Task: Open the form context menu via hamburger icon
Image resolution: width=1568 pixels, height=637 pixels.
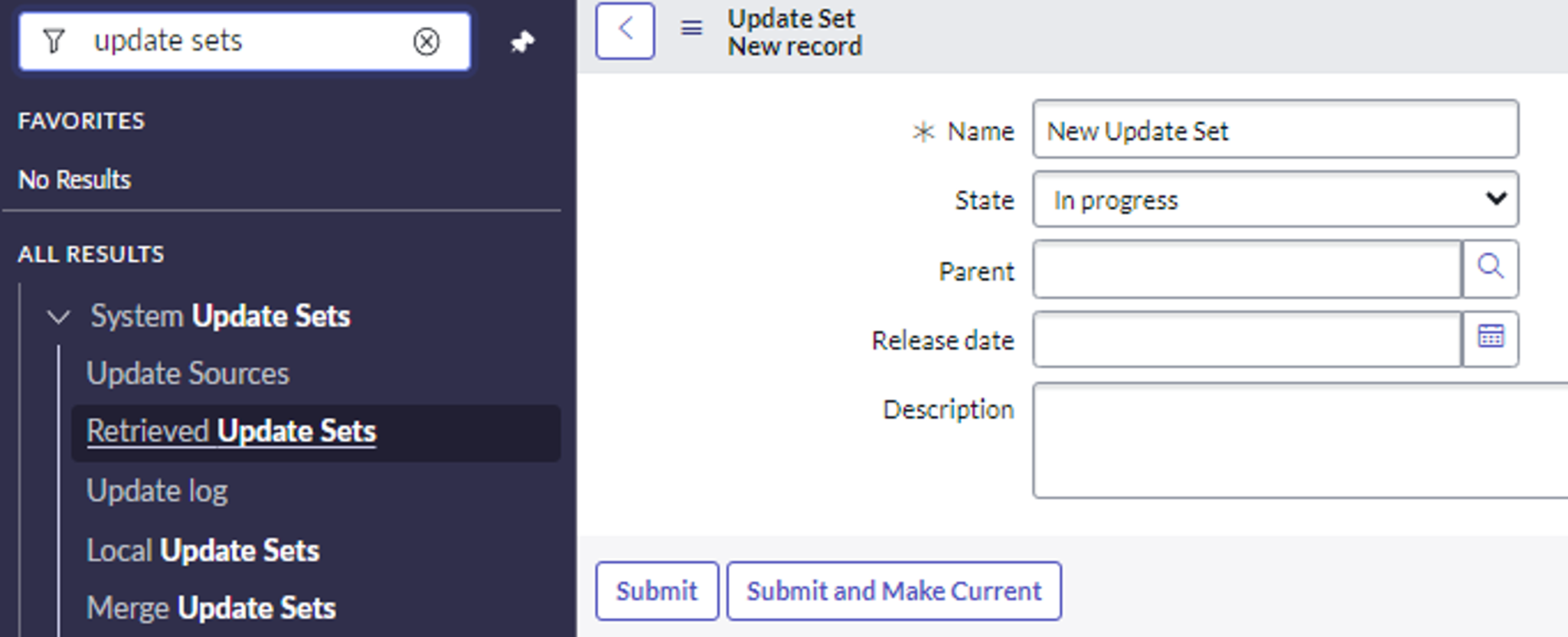Action: pos(690,28)
